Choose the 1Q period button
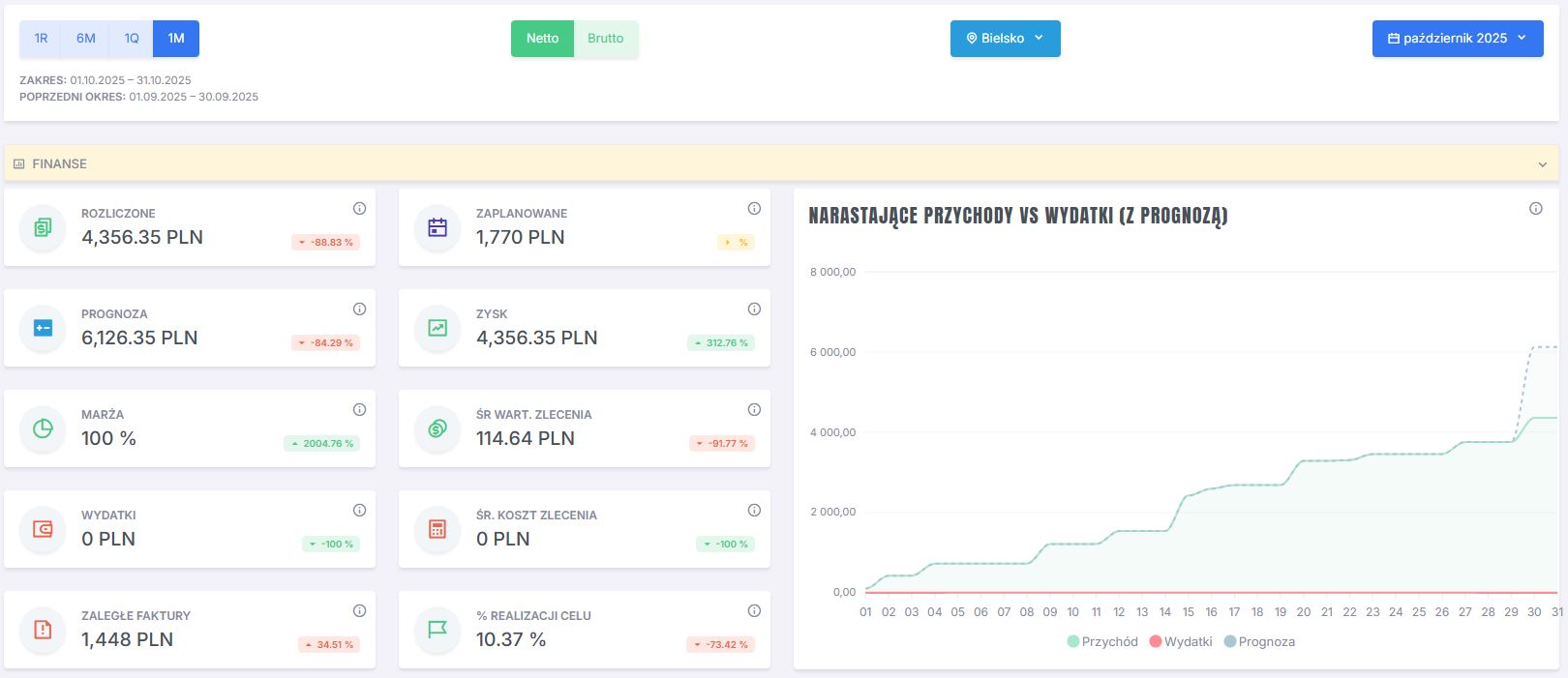 (x=132, y=39)
